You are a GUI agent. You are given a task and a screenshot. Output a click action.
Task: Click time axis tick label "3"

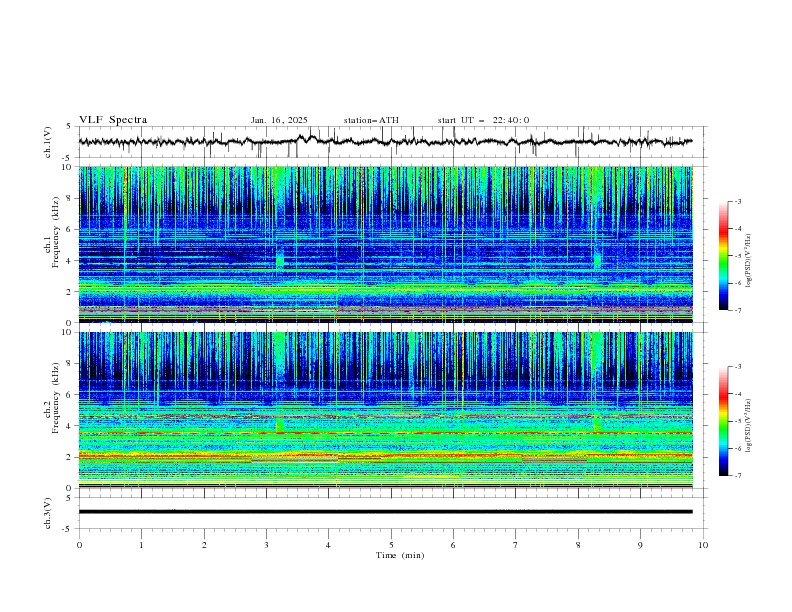click(x=266, y=545)
